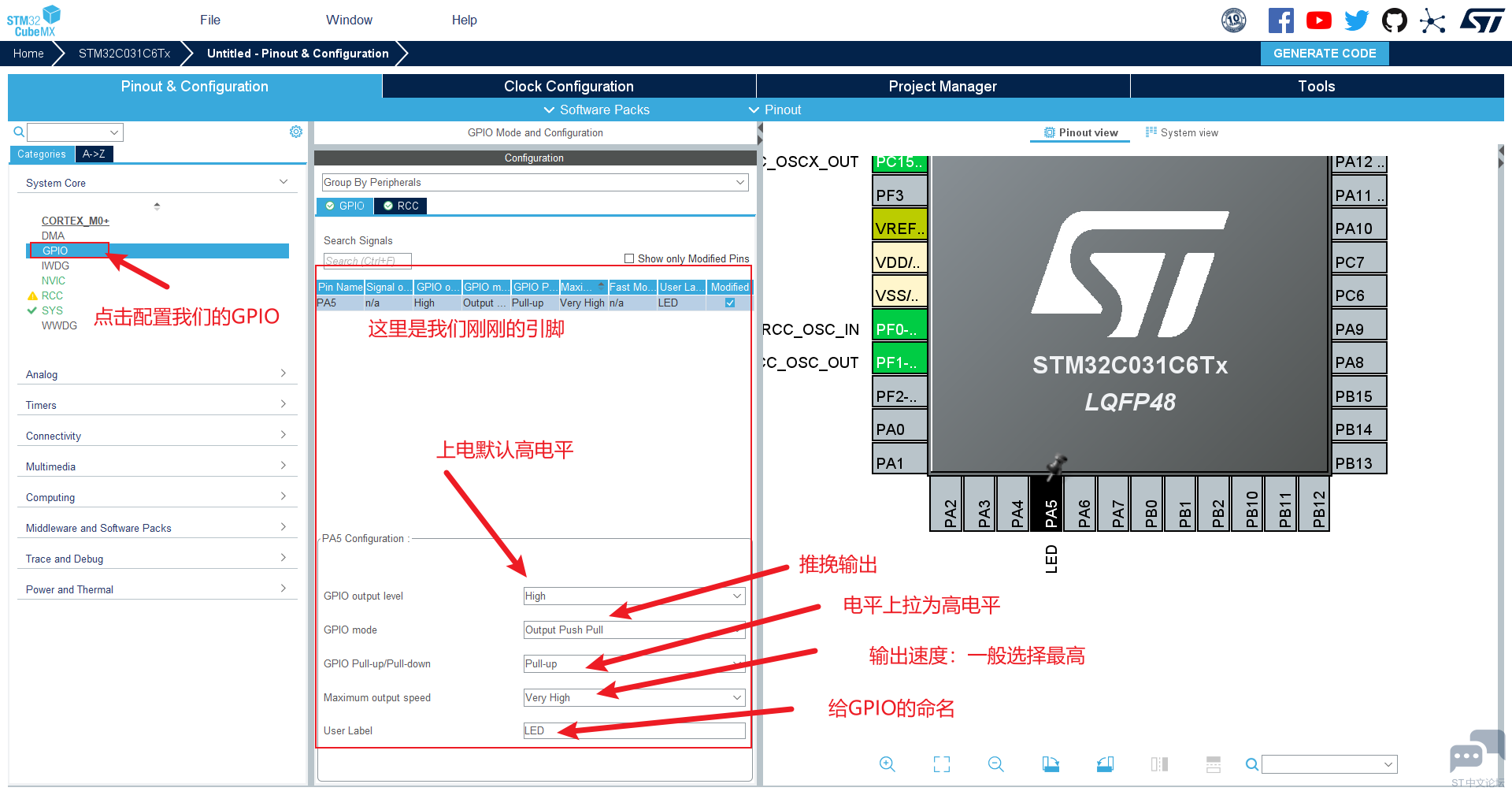Switch to A->Z list tab
The height and width of the screenshot is (795, 1512).
pyautogui.click(x=94, y=154)
